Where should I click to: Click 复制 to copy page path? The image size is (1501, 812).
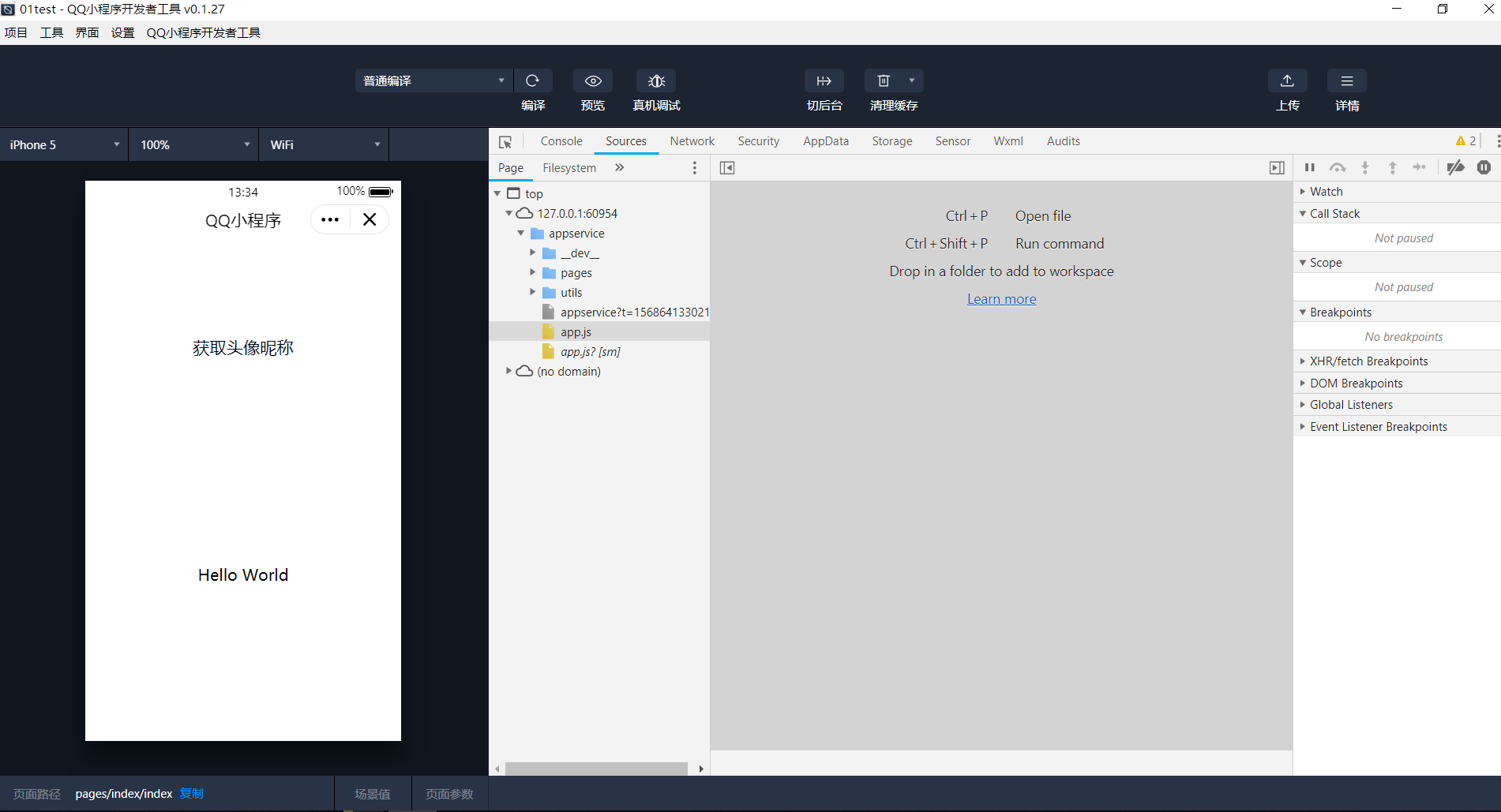pyautogui.click(x=192, y=794)
